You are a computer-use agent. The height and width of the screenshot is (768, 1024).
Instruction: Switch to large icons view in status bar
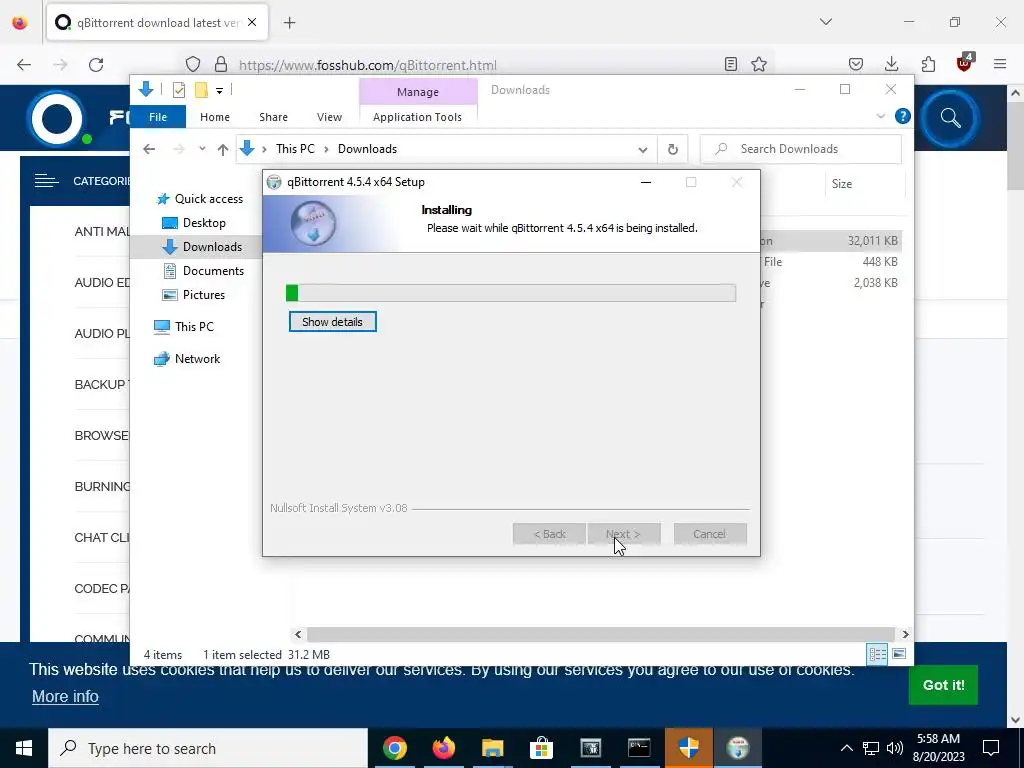[899, 654]
